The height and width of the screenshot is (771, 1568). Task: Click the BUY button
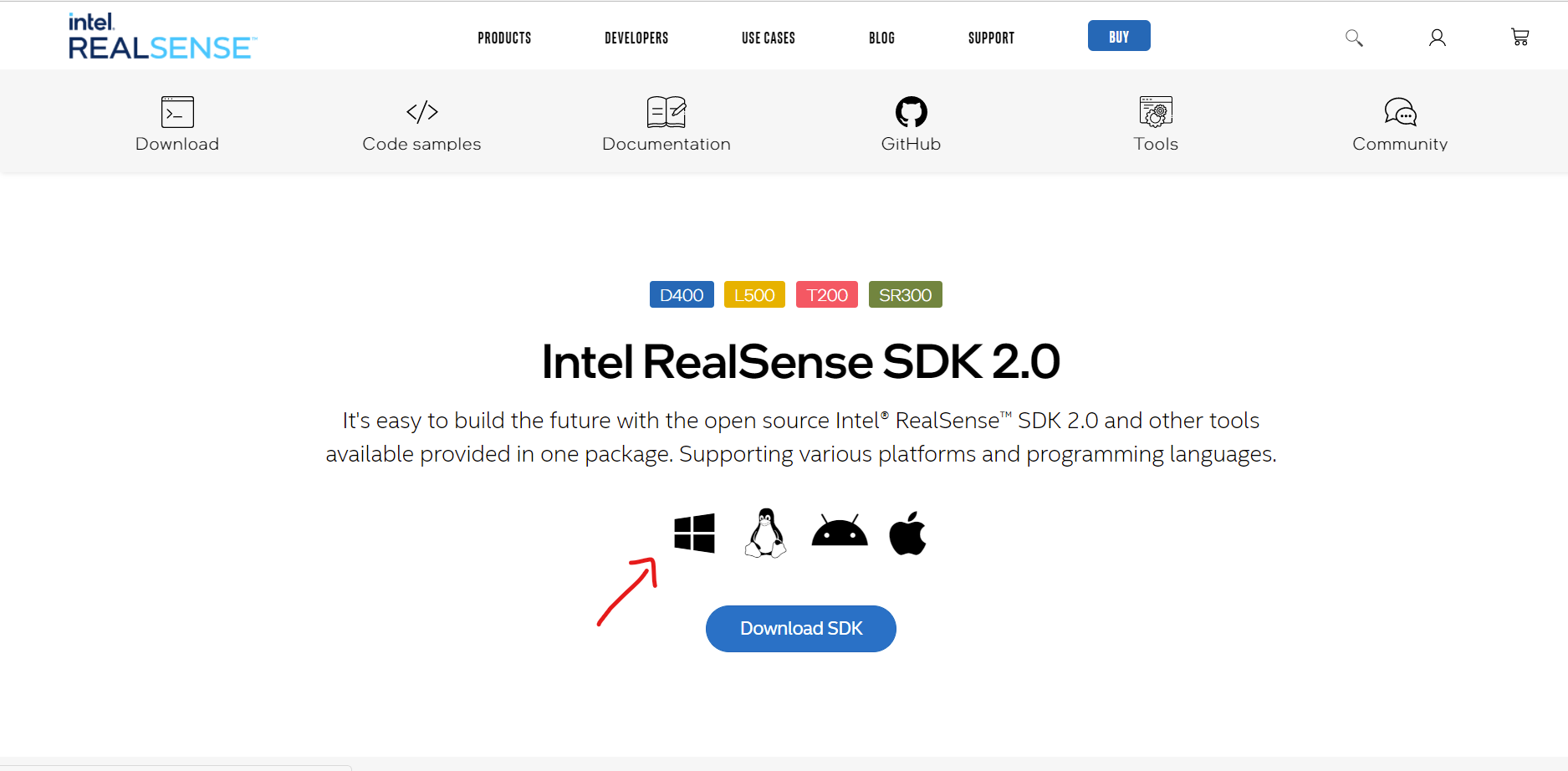click(x=1119, y=35)
